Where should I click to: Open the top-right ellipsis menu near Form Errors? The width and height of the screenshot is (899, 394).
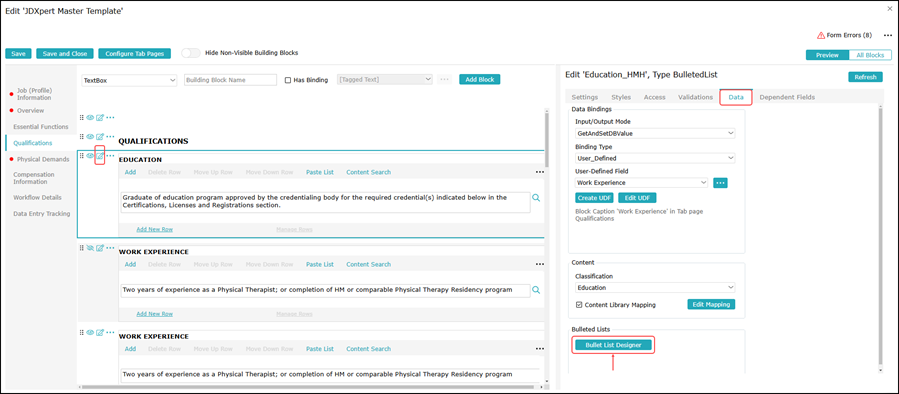888,35
